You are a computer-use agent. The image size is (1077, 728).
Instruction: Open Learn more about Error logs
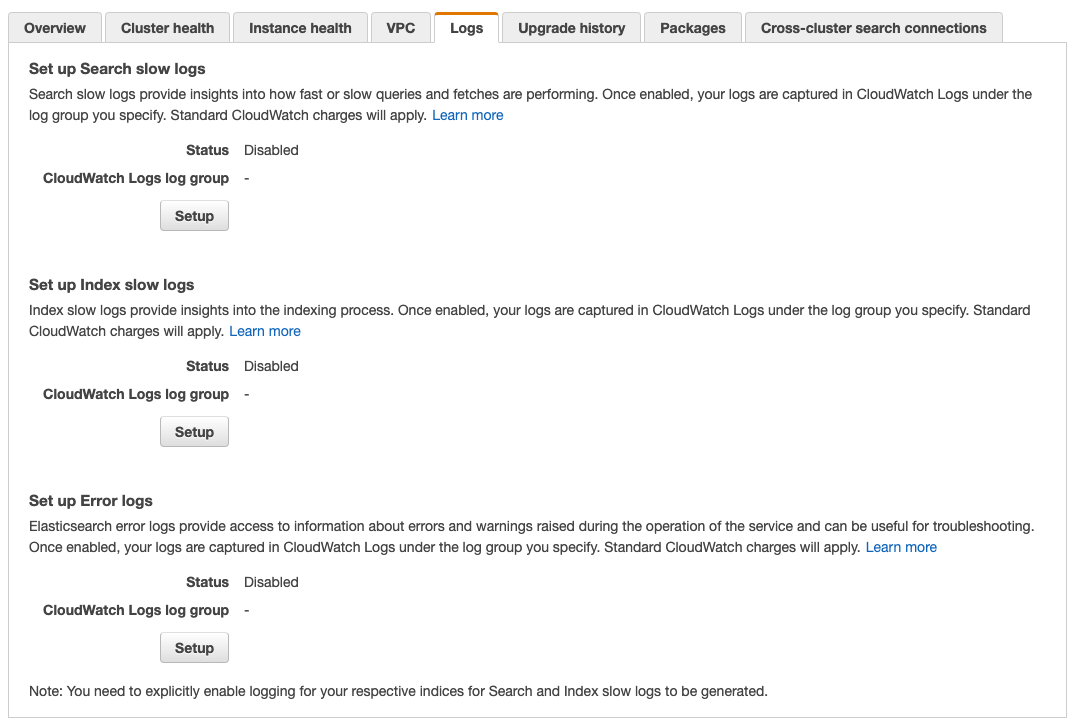900,547
